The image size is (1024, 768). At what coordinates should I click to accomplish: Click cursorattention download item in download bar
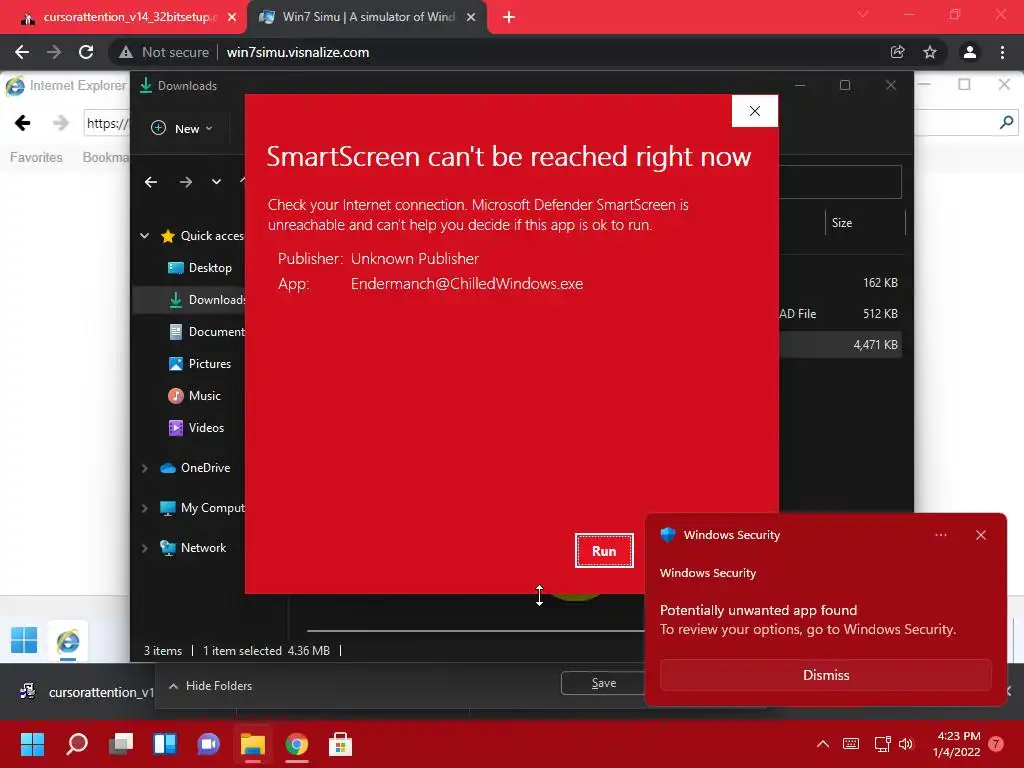tap(85, 692)
